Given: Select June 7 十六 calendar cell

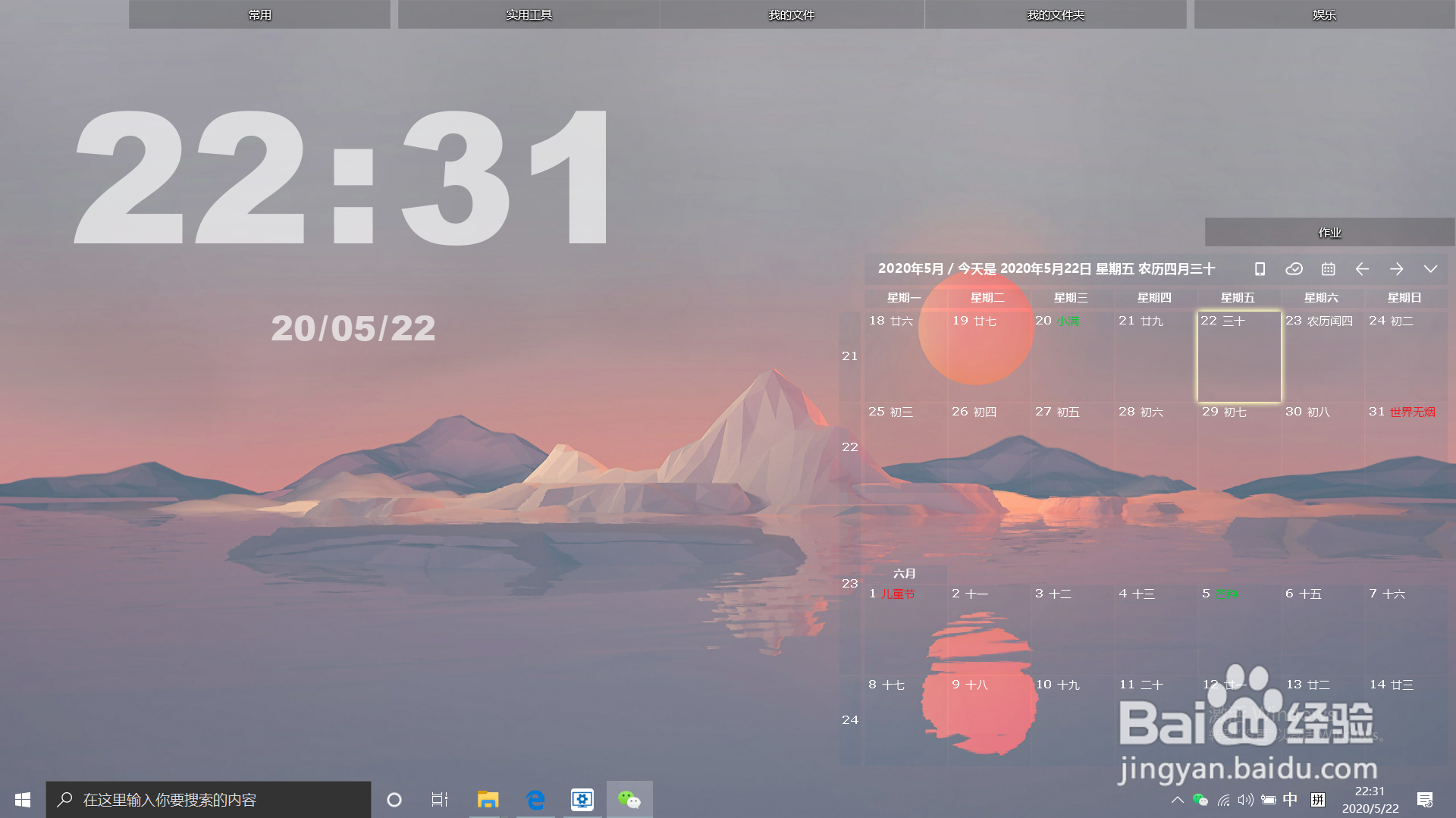Looking at the screenshot, I should [1406, 629].
